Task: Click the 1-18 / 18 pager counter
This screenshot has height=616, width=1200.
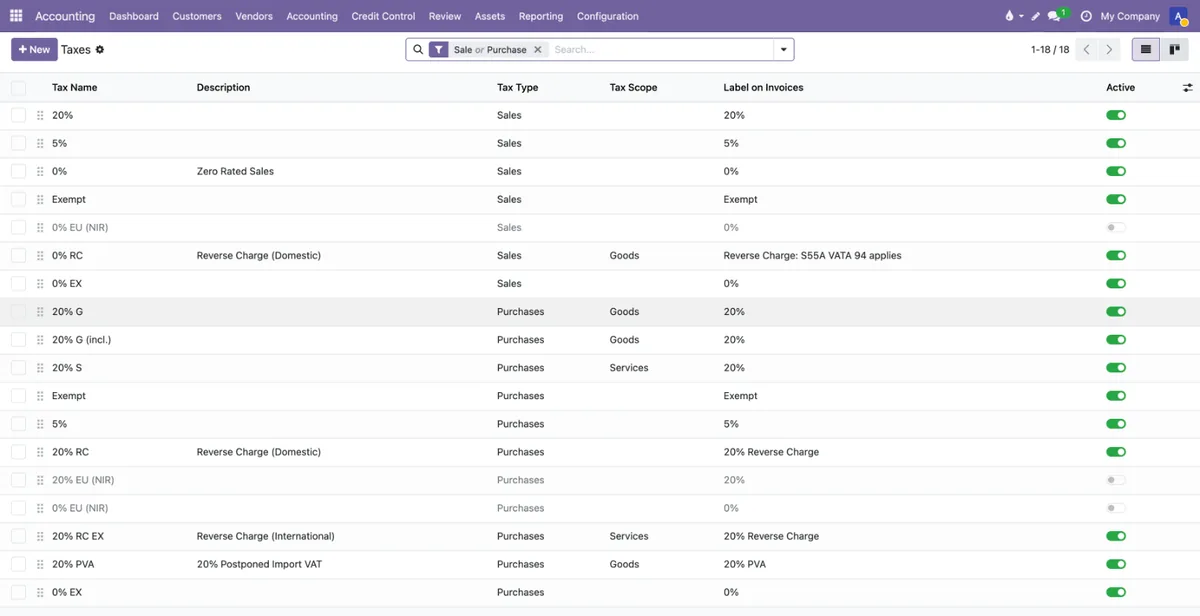Action: click(1050, 49)
